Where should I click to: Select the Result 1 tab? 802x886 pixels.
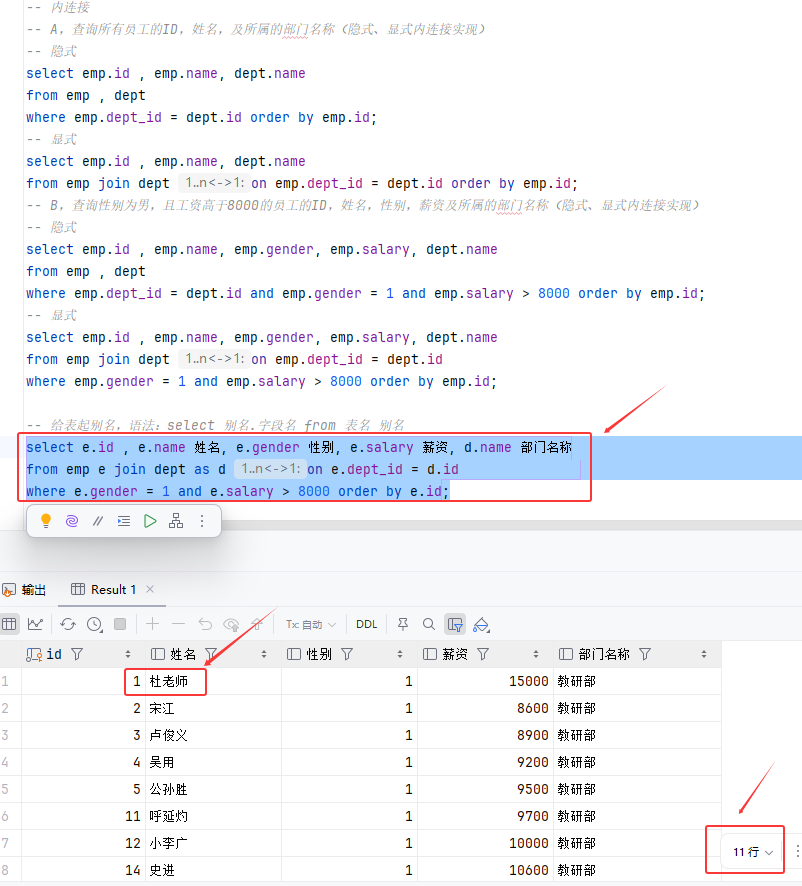point(112,589)
